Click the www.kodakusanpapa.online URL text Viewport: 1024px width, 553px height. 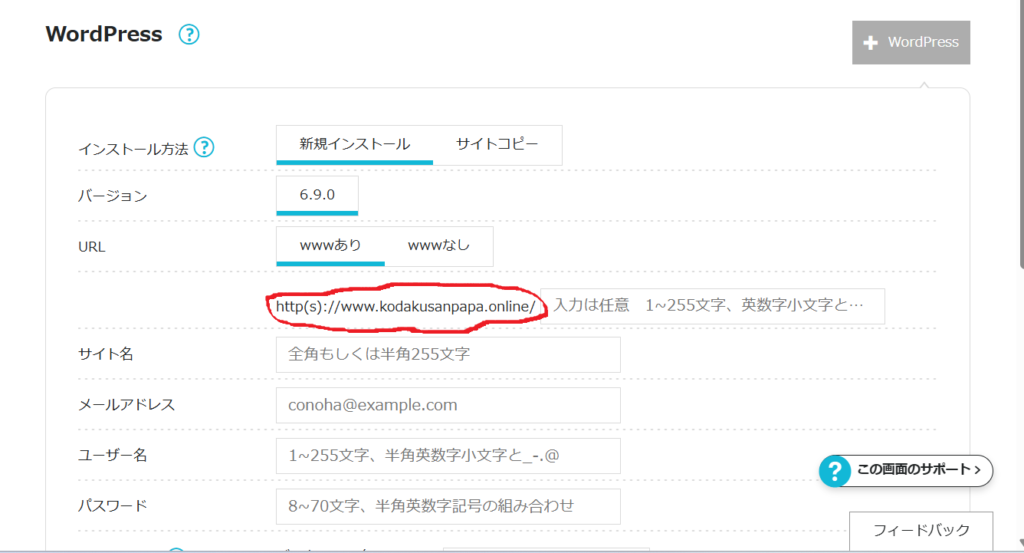[406, 306]
